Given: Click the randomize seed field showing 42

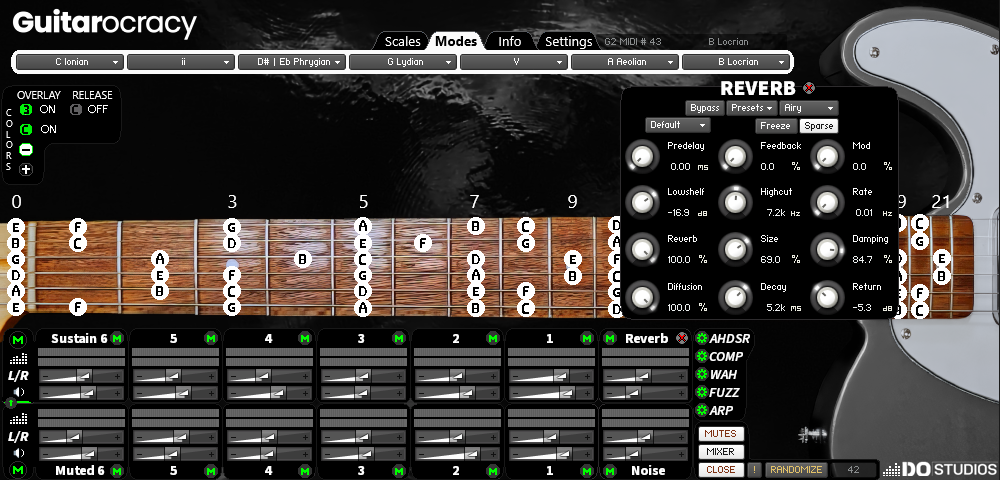Looking at the screenshot, I should coord(853,470).
